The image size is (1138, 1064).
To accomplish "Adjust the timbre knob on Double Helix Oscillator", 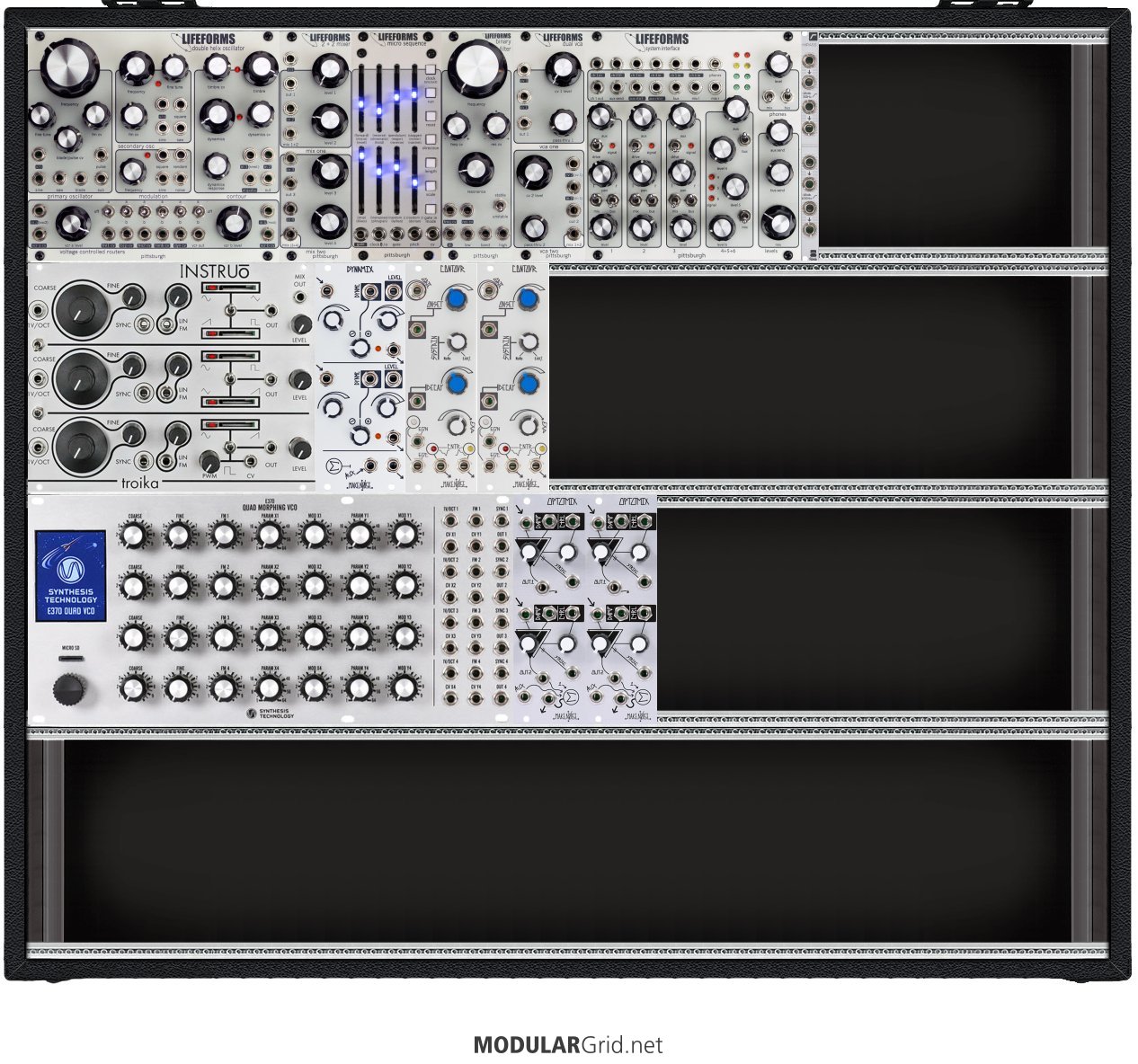I will click(260, 68).
